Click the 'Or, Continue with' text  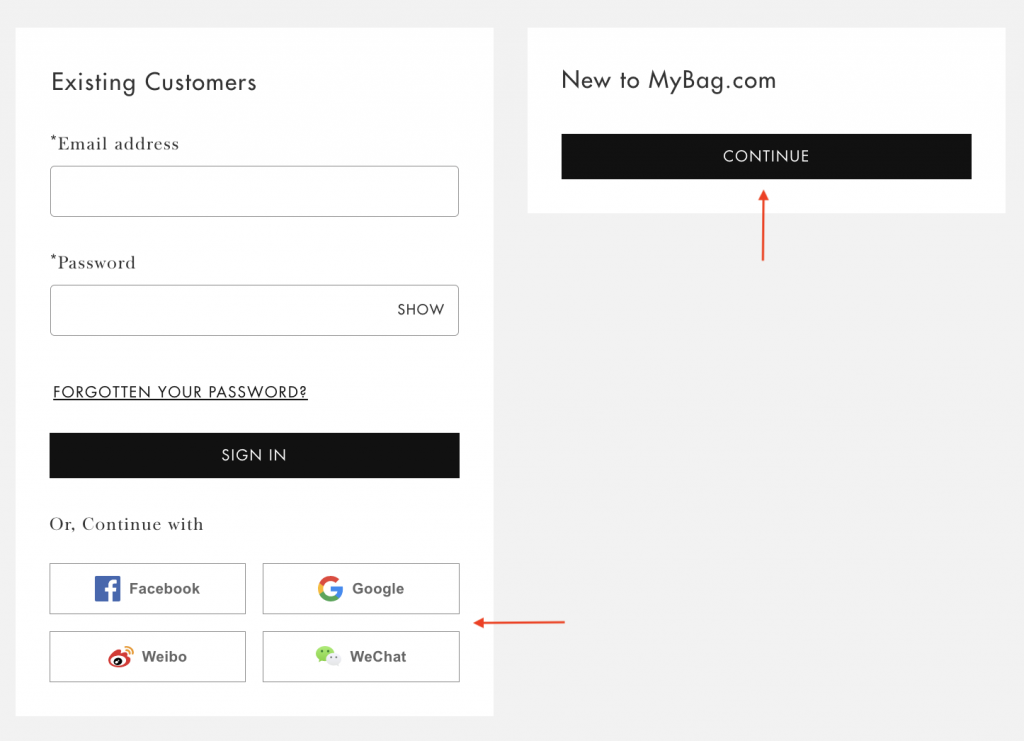pyautogui.click(x=126, y=524)
